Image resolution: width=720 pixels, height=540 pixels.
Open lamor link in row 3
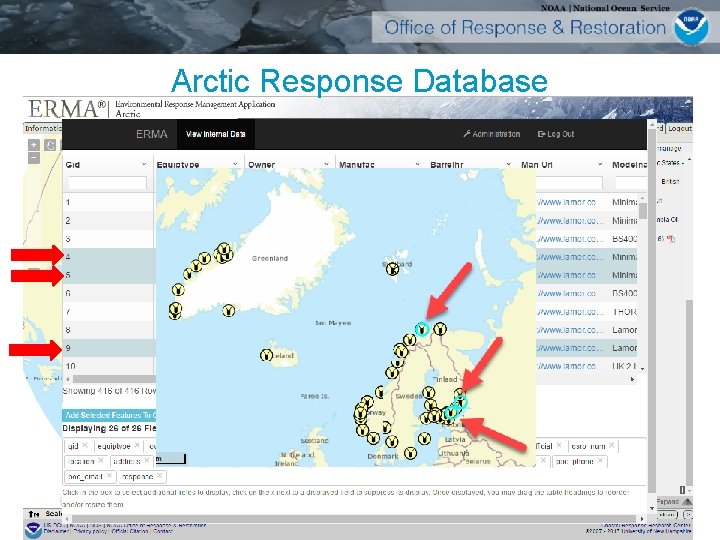[x=569, y=239]
